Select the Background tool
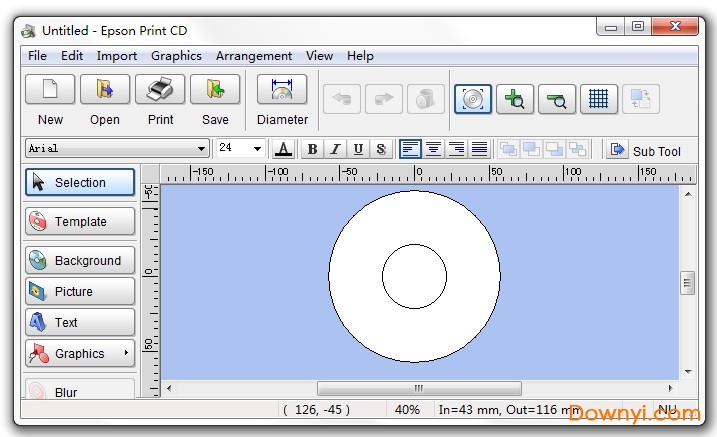The height and width of the screenshot is (437, 717). pos(79,260)
